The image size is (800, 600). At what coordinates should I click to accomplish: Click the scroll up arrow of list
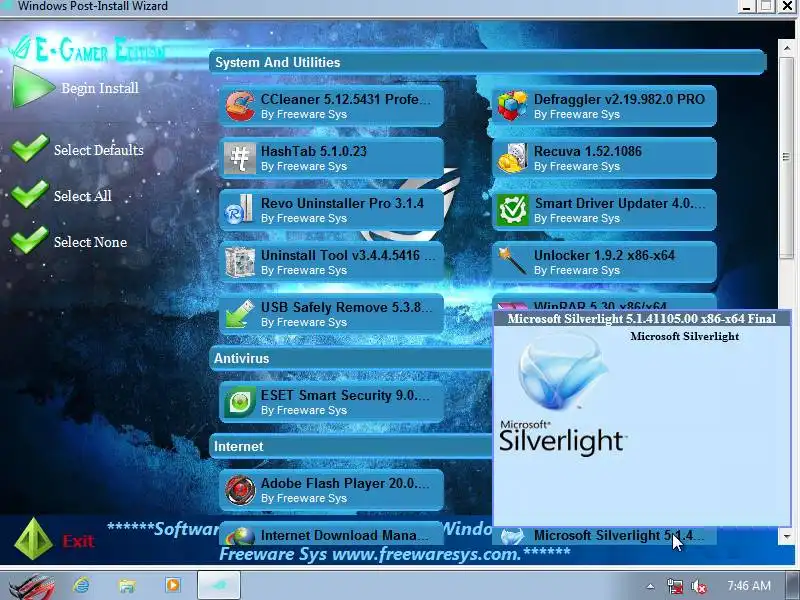[x=786, y=48]
